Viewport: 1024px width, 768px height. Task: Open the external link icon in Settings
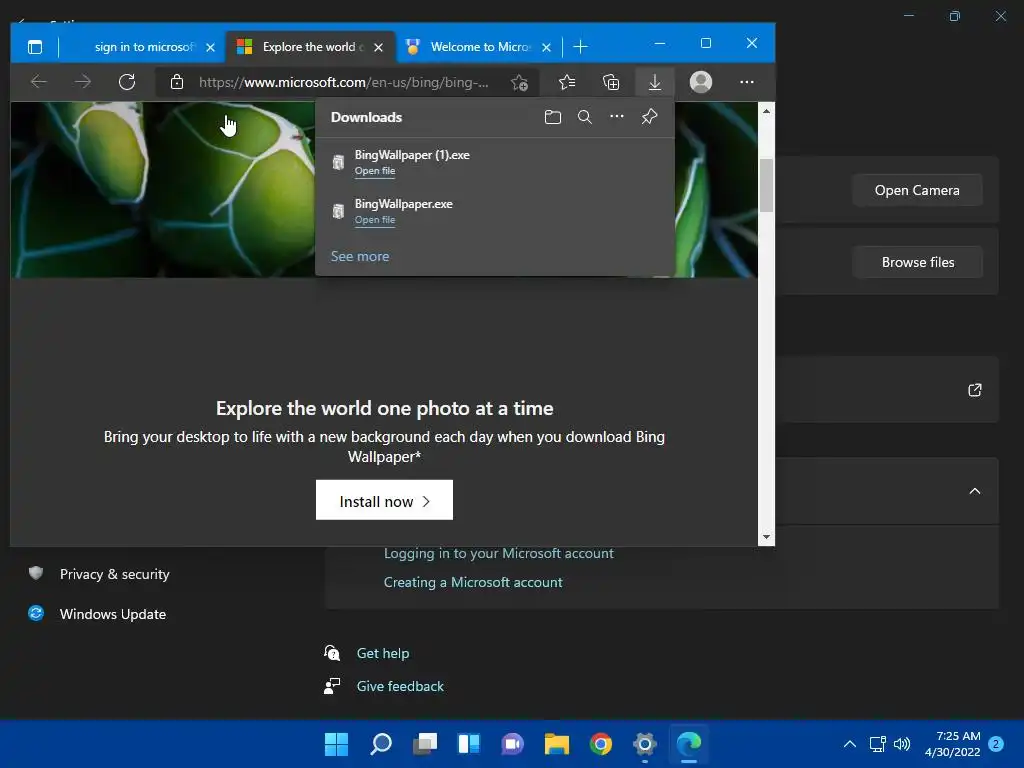coord(974,390)
